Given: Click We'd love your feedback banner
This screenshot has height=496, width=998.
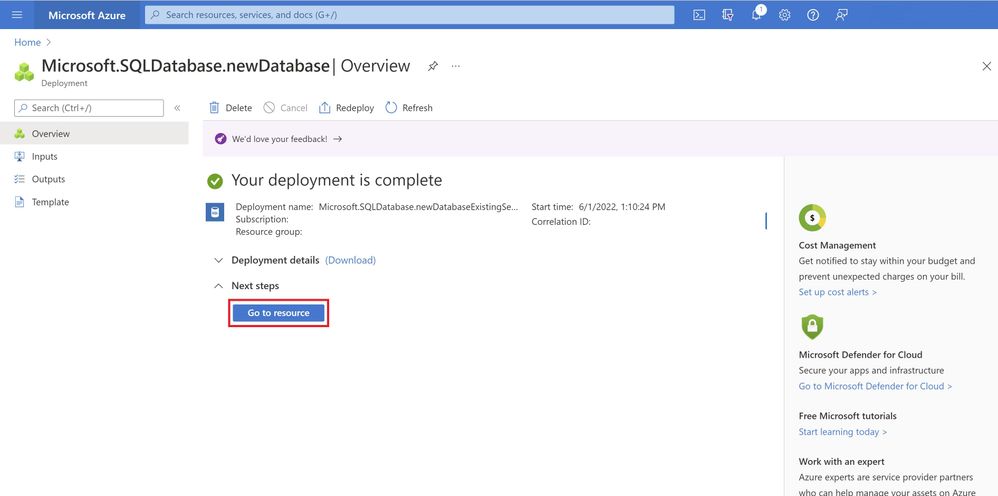Looking at the screenshot, I should 287,139.
